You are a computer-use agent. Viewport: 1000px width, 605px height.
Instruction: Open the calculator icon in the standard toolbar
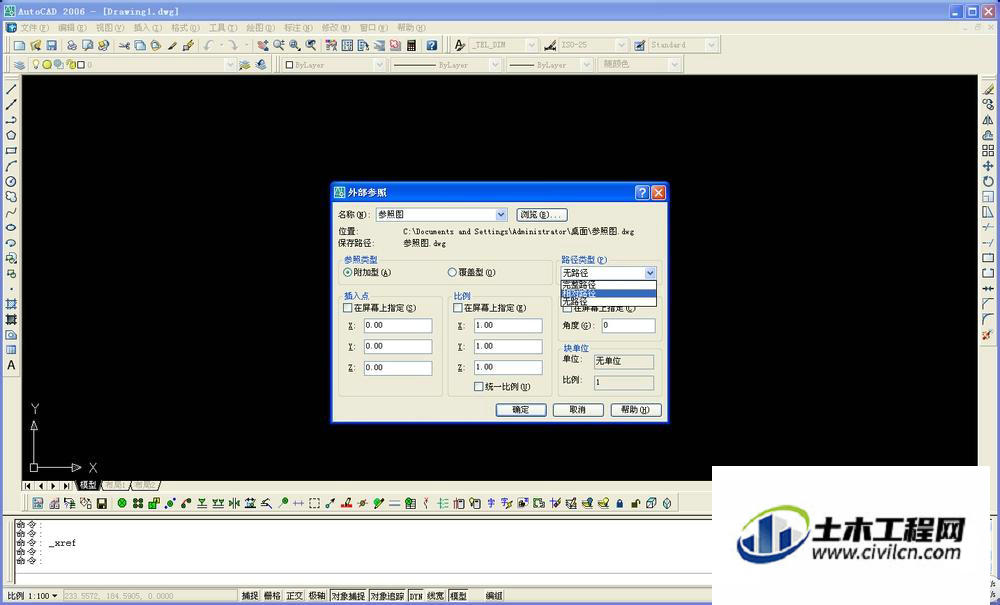411,45
